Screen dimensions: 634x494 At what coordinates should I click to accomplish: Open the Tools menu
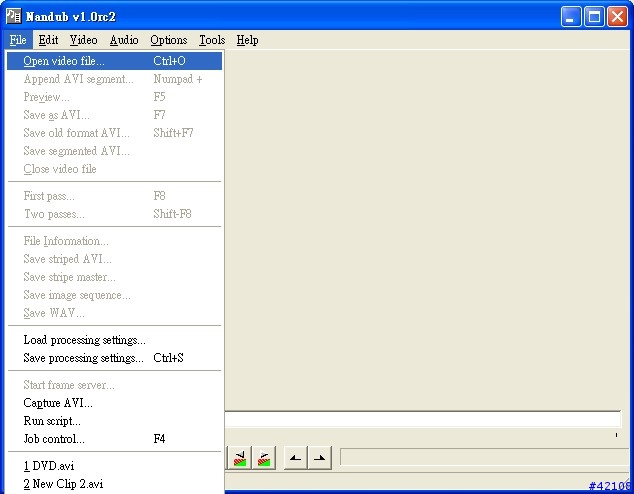(x=212, y=40)
